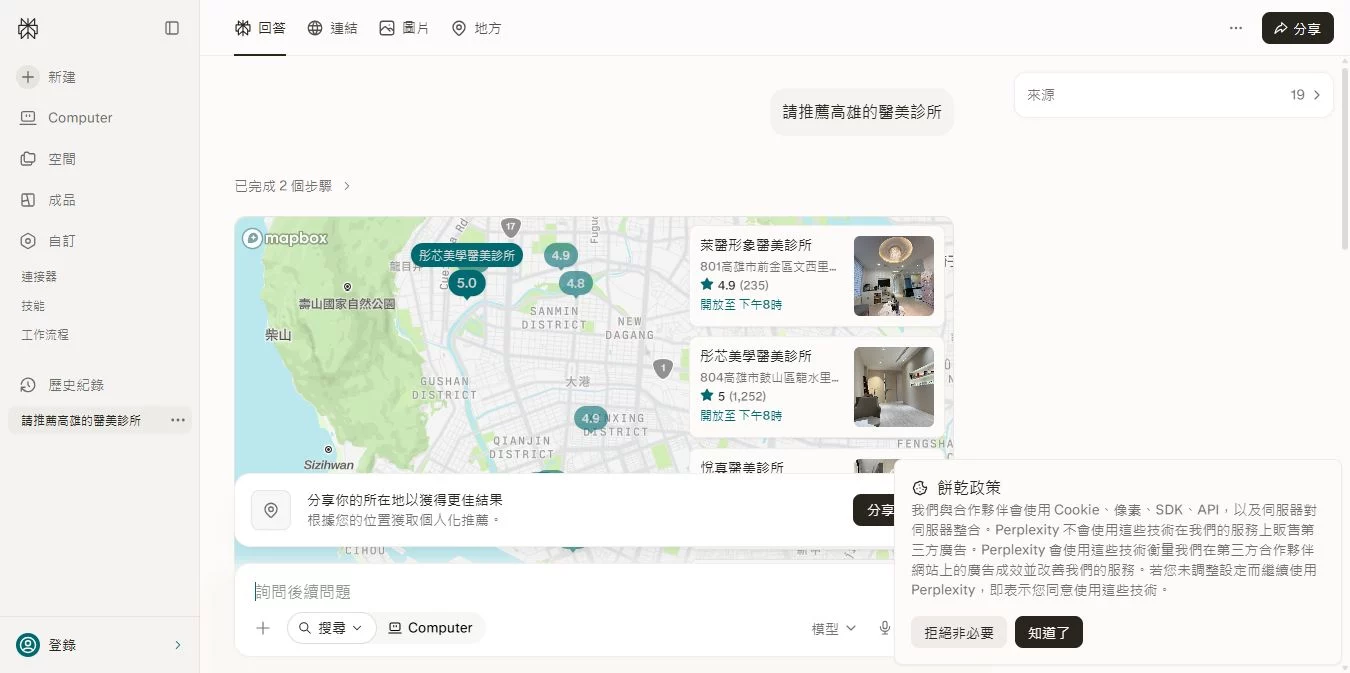Select 工作流程 in the sidebar
Image resolution: width=1350 pixels, height=673 pixels.
pyautogui.click(x=45, y=335)
